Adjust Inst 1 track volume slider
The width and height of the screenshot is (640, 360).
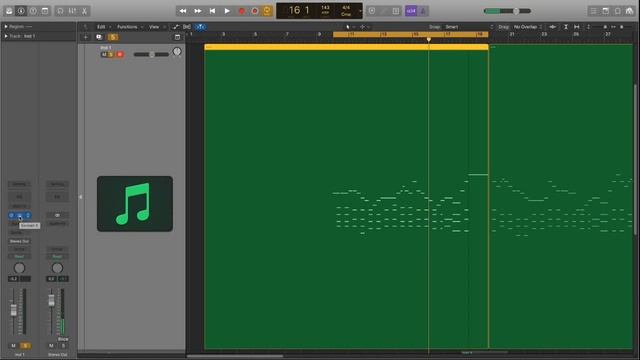click(151, 54)
